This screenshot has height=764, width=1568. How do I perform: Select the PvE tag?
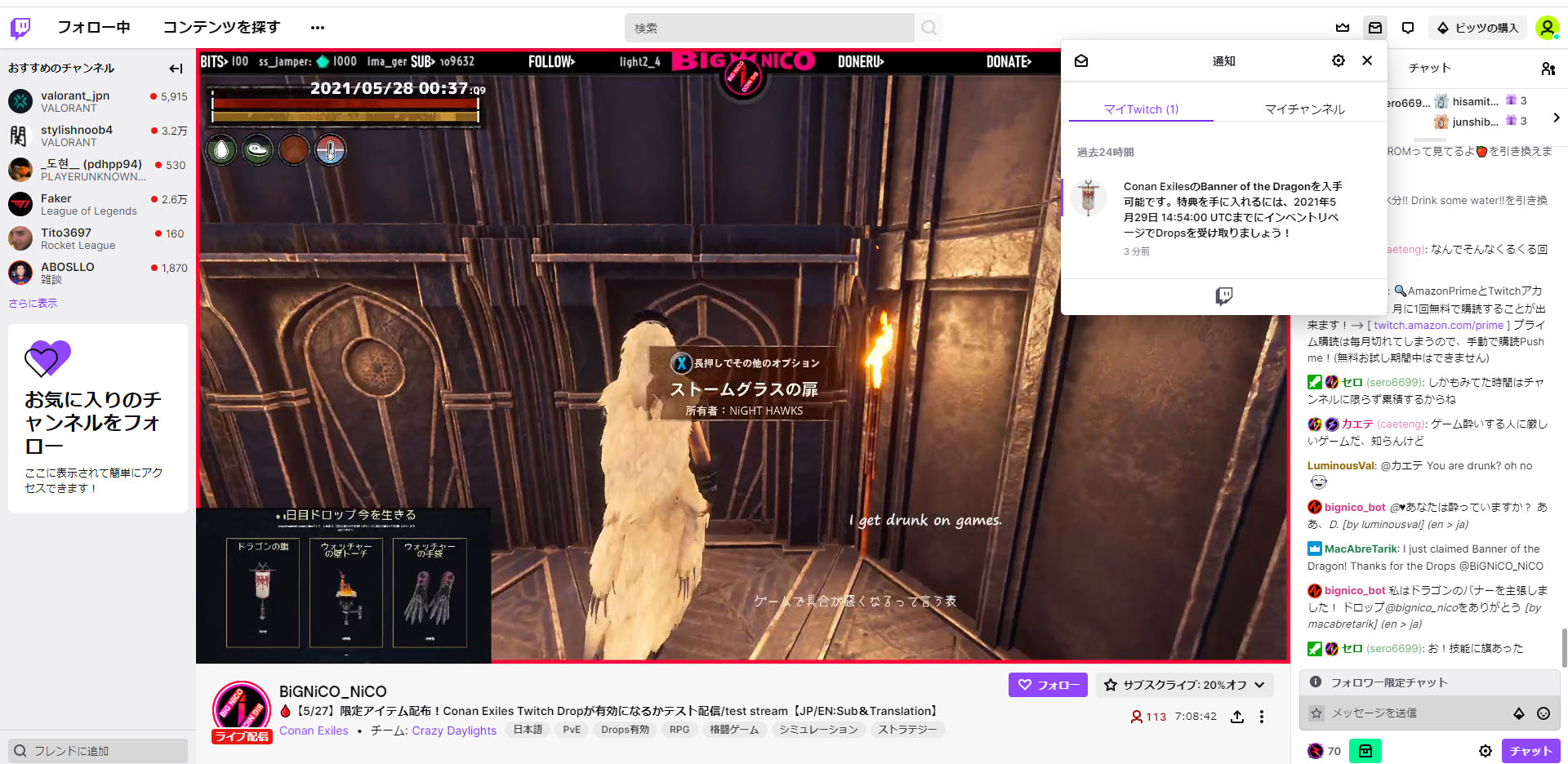(x=572, y=730)
